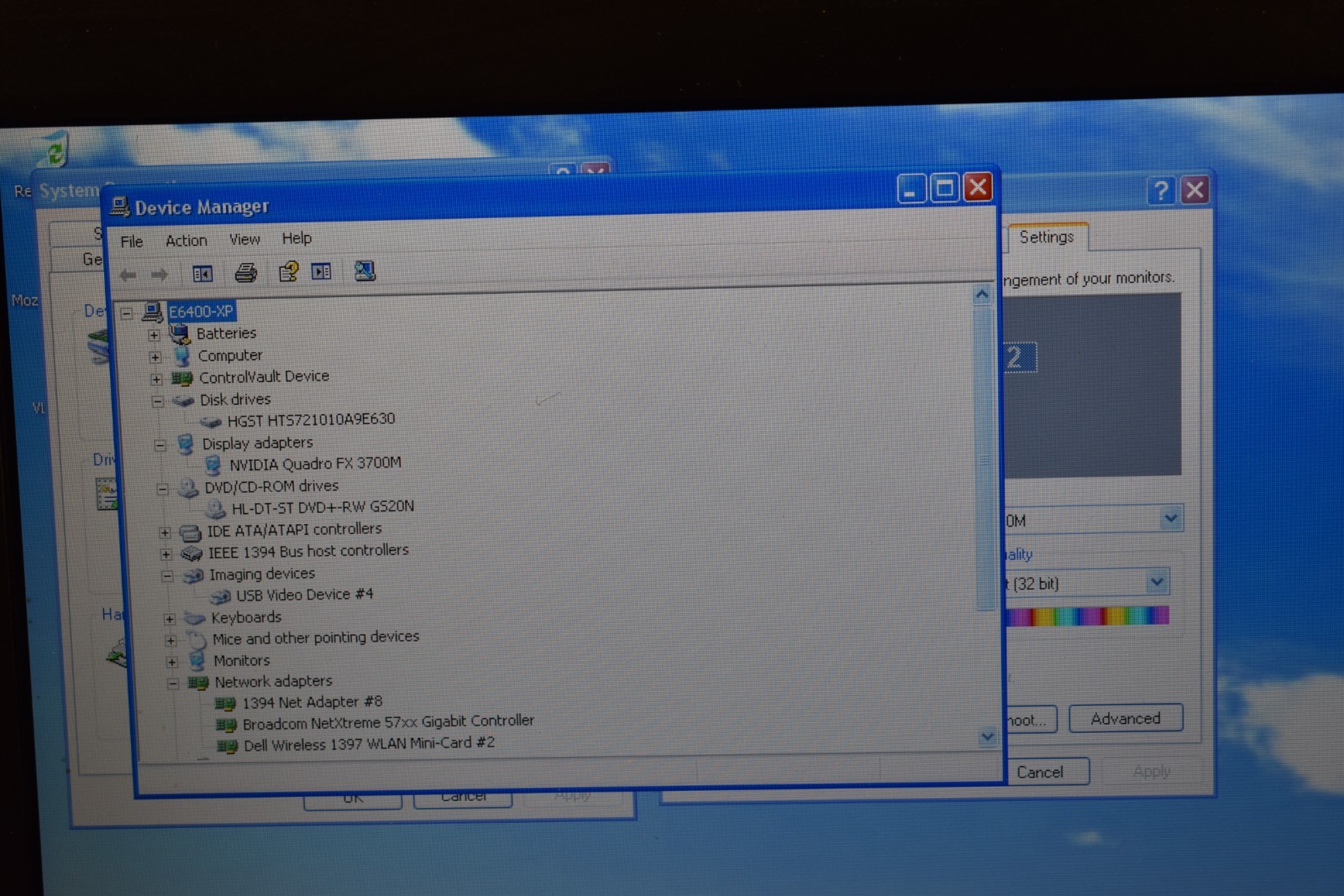
Task: Collapse the E6400-XP root node
Action: 127,314
